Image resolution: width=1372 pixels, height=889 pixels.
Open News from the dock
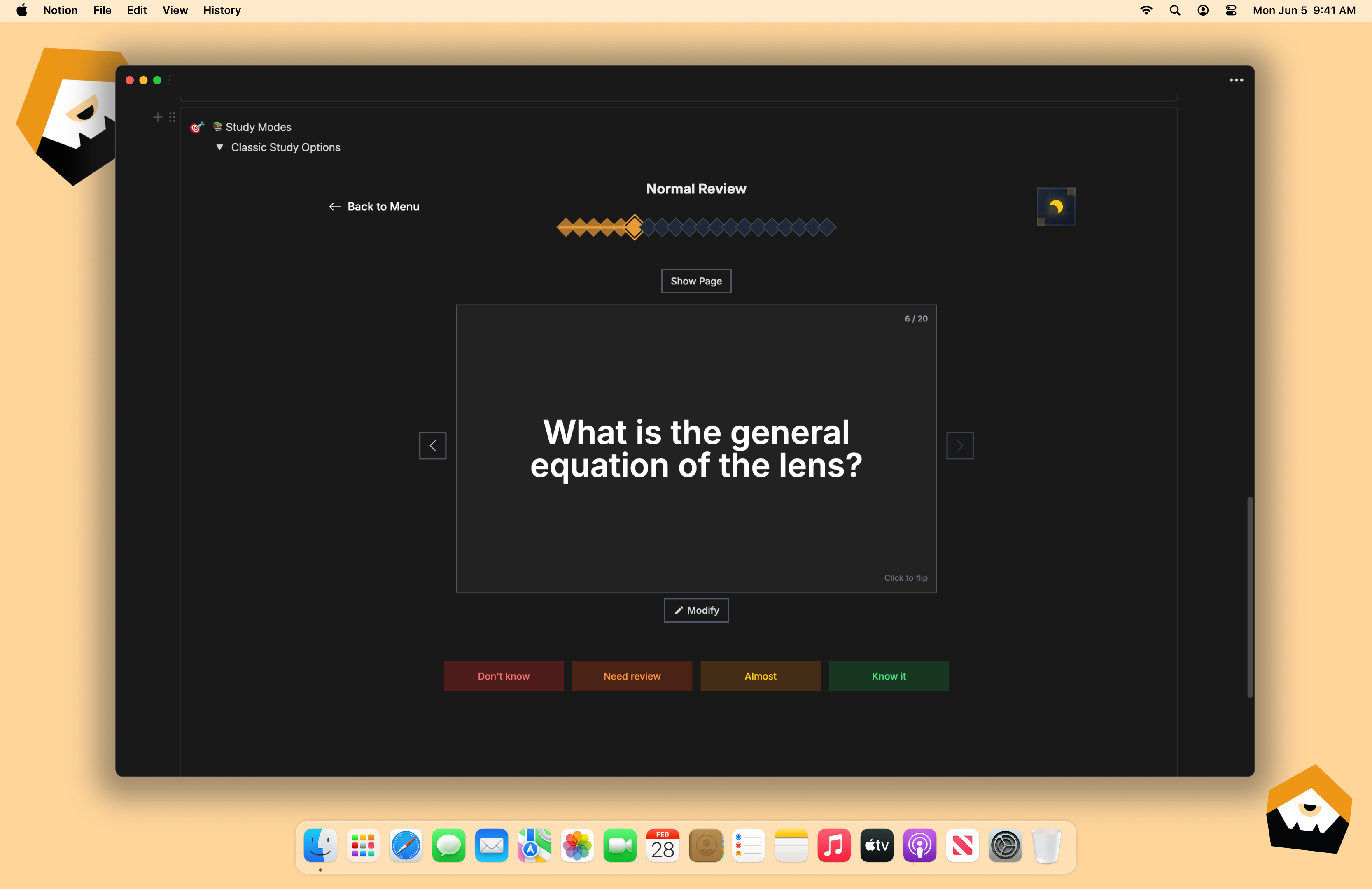click(962, 845)
